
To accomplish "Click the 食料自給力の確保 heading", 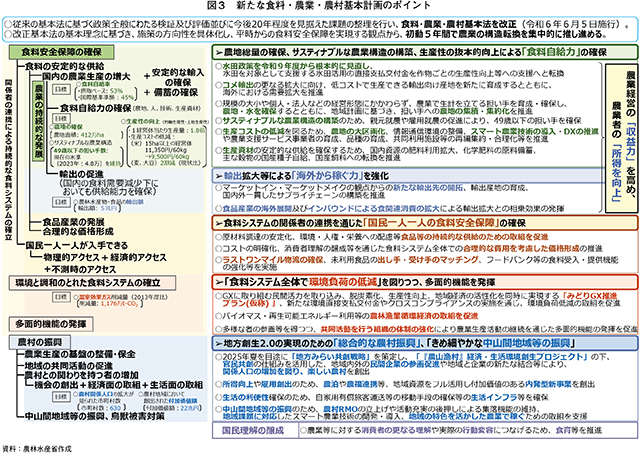I will [95, 108].
